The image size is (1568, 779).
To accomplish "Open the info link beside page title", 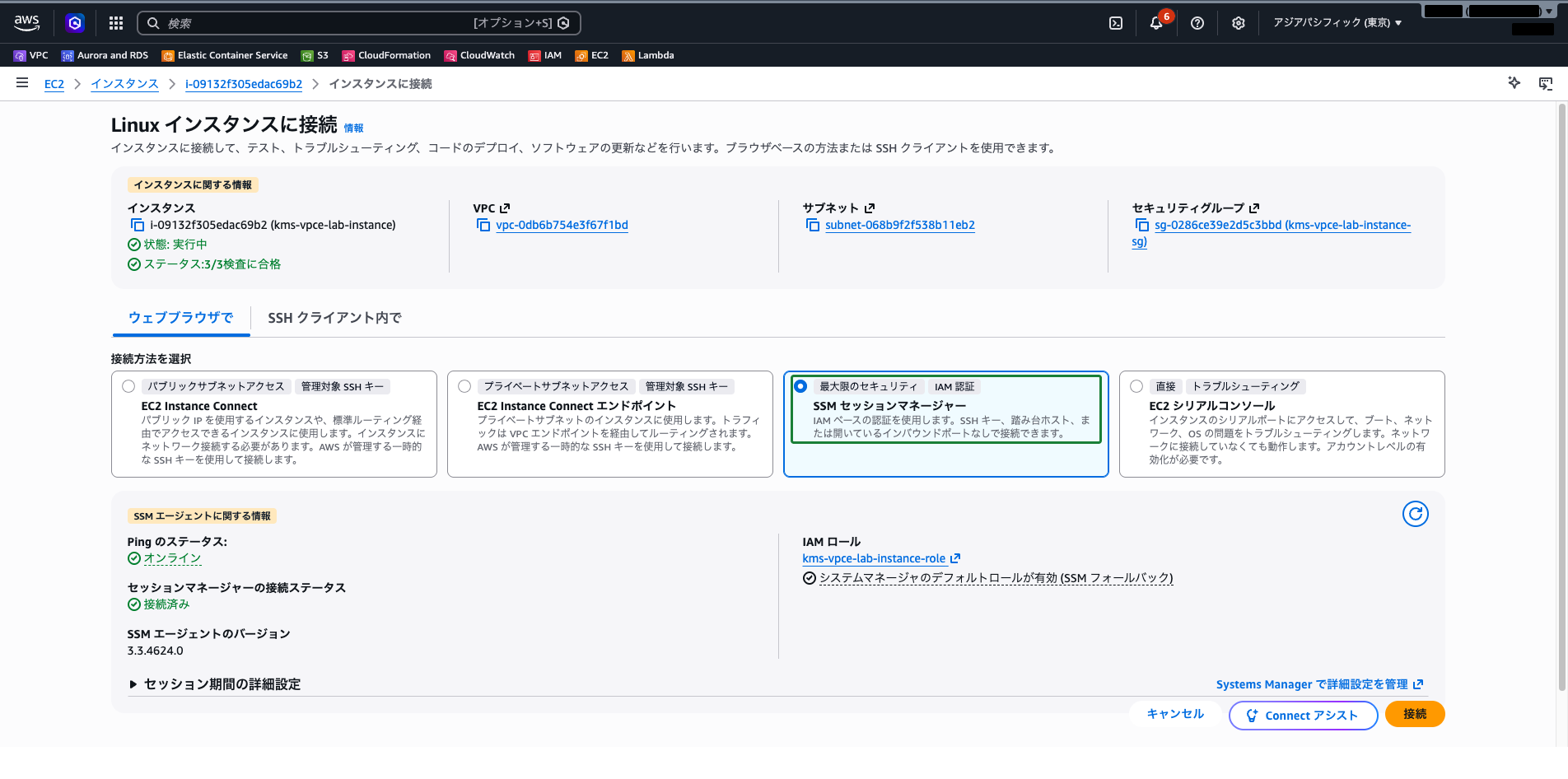I will click(353, 128).
